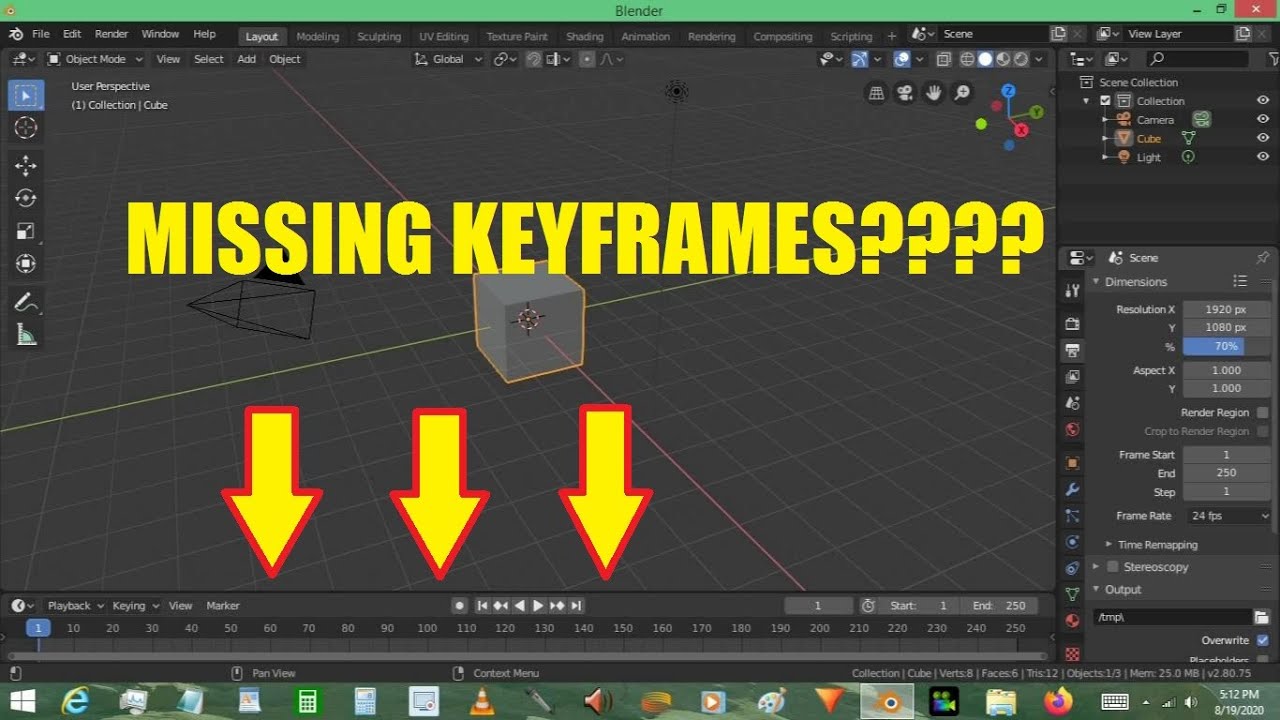Uncheck the Overwrite output checkbox
This screenshot has height=720, width=1280.
coord(1263,640)
